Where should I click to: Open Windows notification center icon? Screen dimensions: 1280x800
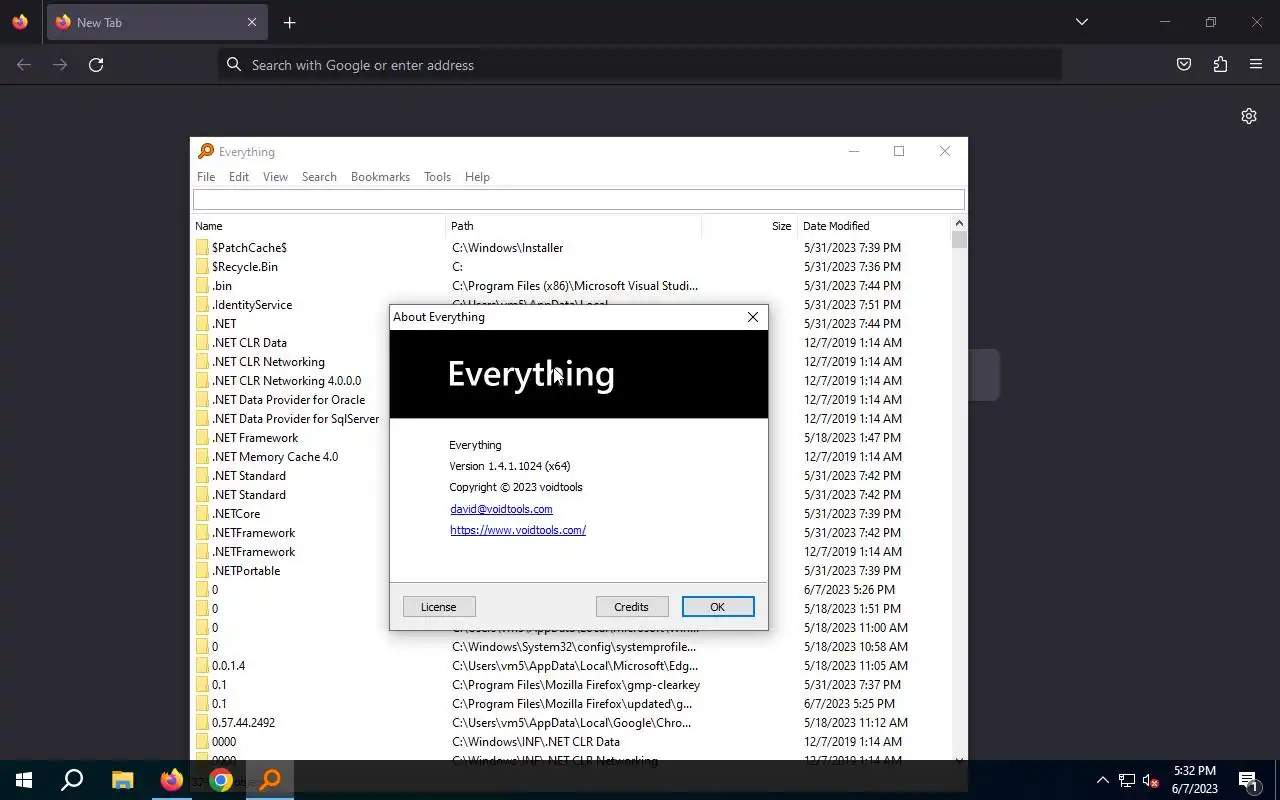pos(1248,780)
